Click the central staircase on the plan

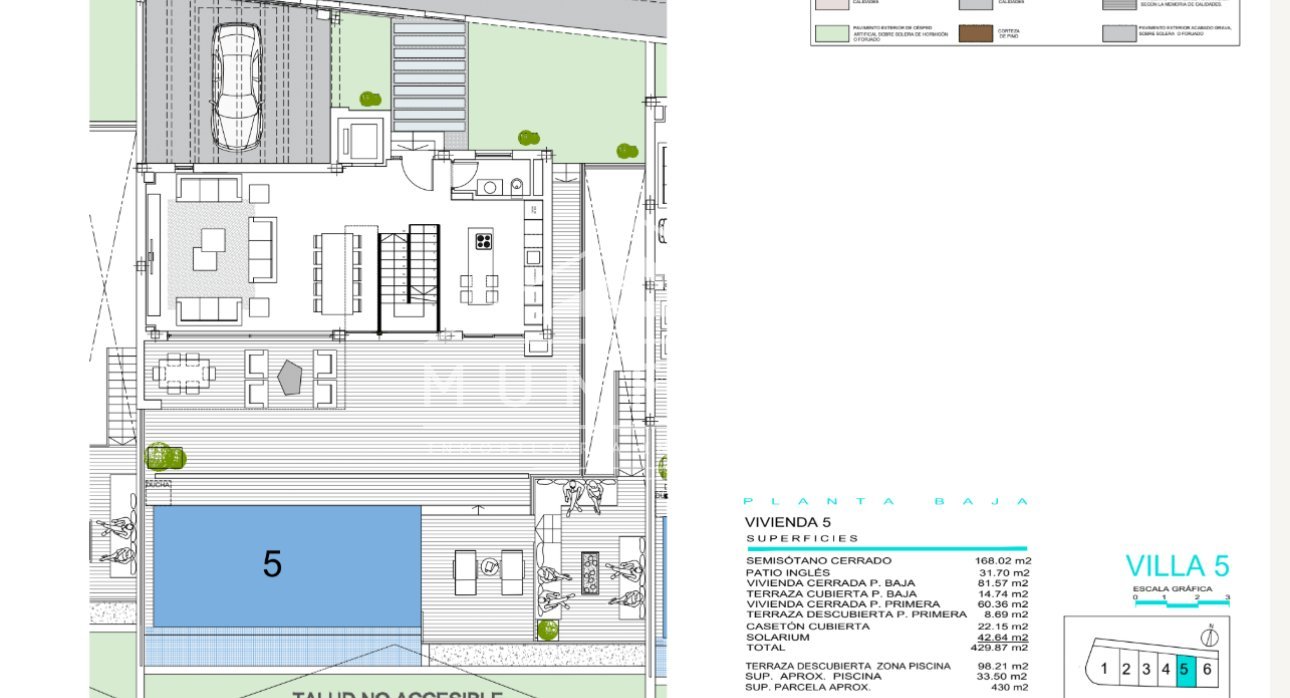(x=408, y=278)
